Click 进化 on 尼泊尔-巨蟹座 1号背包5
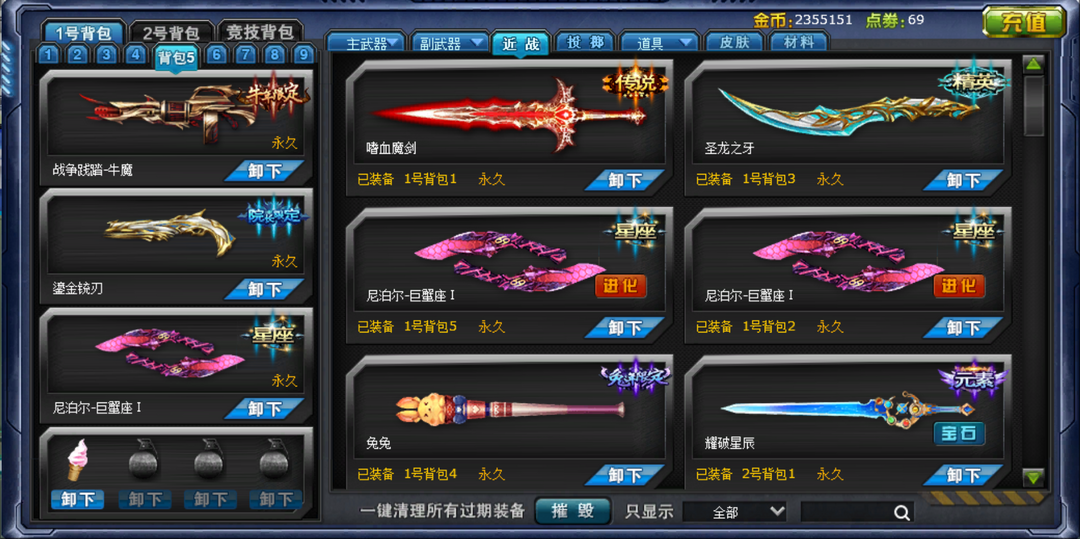1080x539 pixels. coord(621,285)
